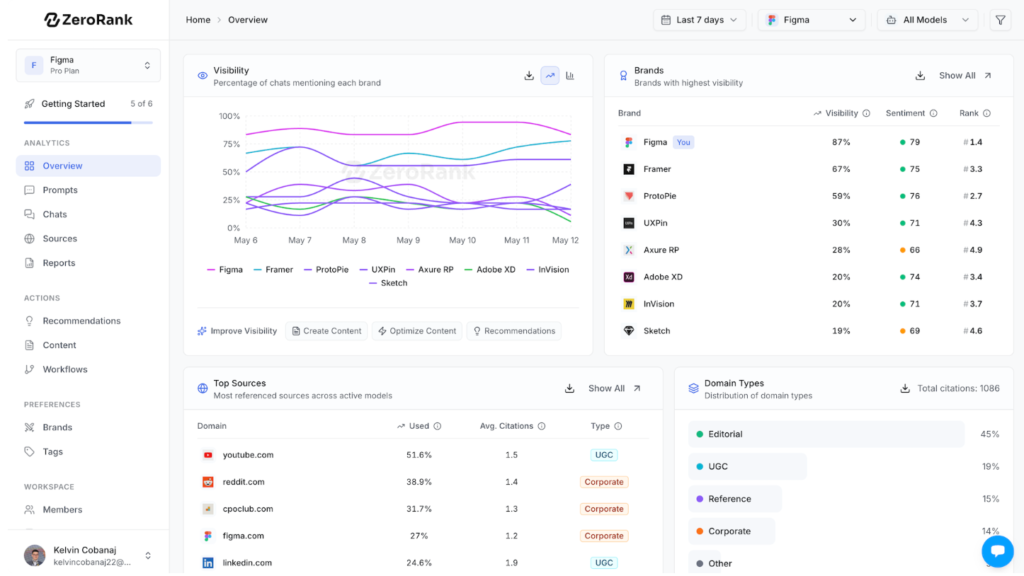Screen dimensions: 1024x576
Task: Toggle Figma series in chart legend
Action: point(225,270)
